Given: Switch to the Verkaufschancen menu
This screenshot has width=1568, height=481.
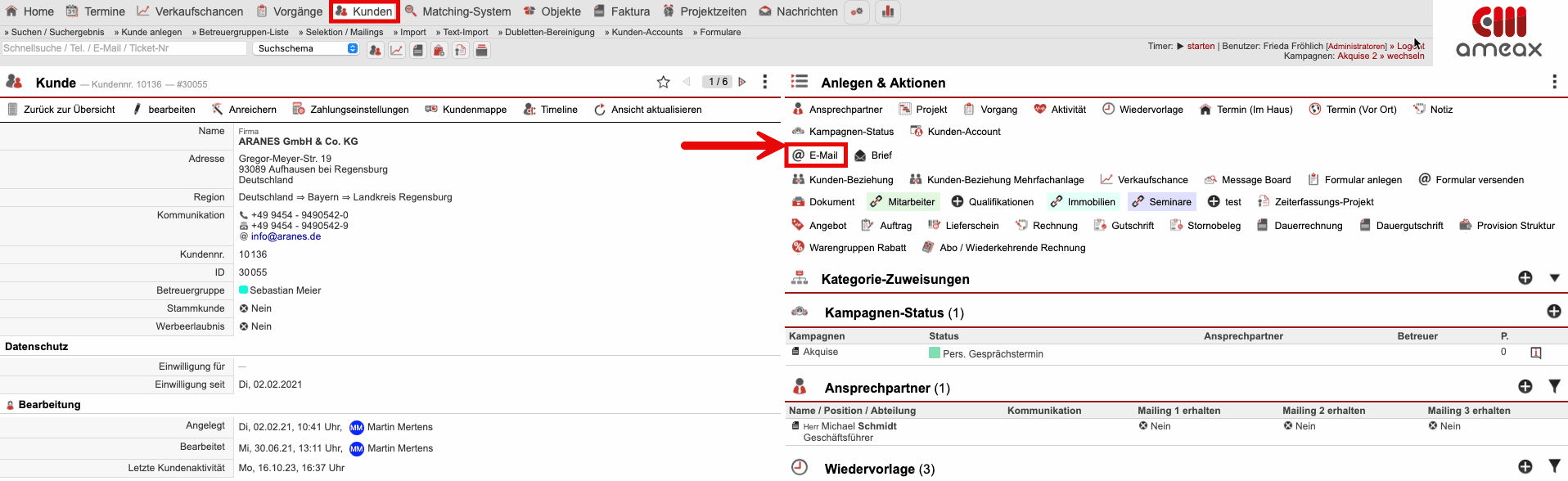Looking at the screenshot, I should coord(190,11).
